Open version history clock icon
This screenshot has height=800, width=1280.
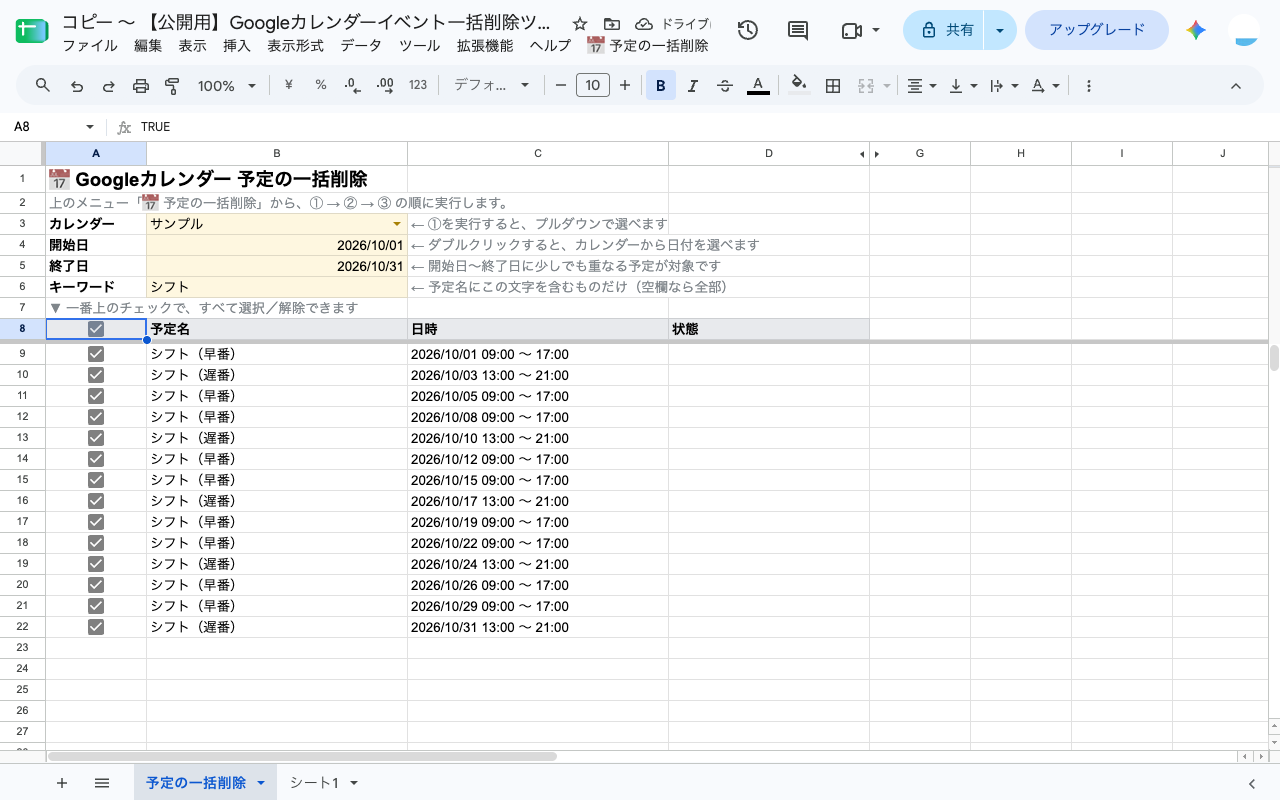pos(747,31)
